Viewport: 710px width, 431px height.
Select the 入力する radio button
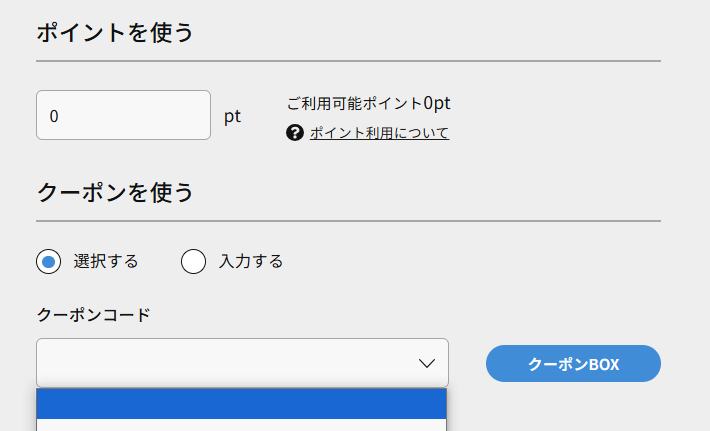(193, 261)
